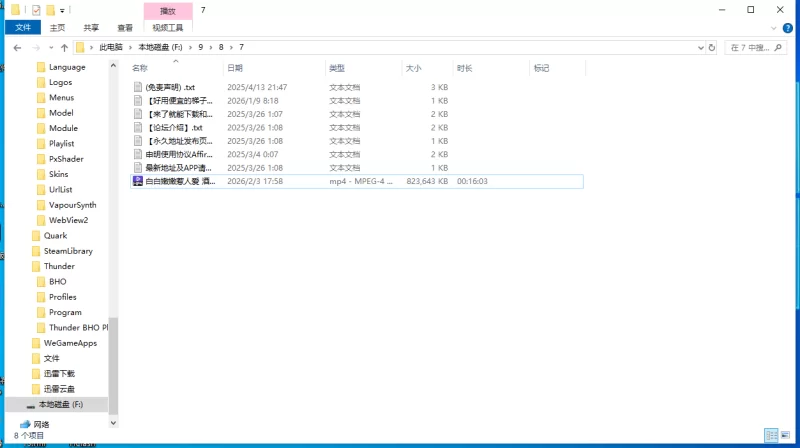Click the 823,643 KB size cell
The width and height of the screenshot is (800, 448).
pos(427,181)
